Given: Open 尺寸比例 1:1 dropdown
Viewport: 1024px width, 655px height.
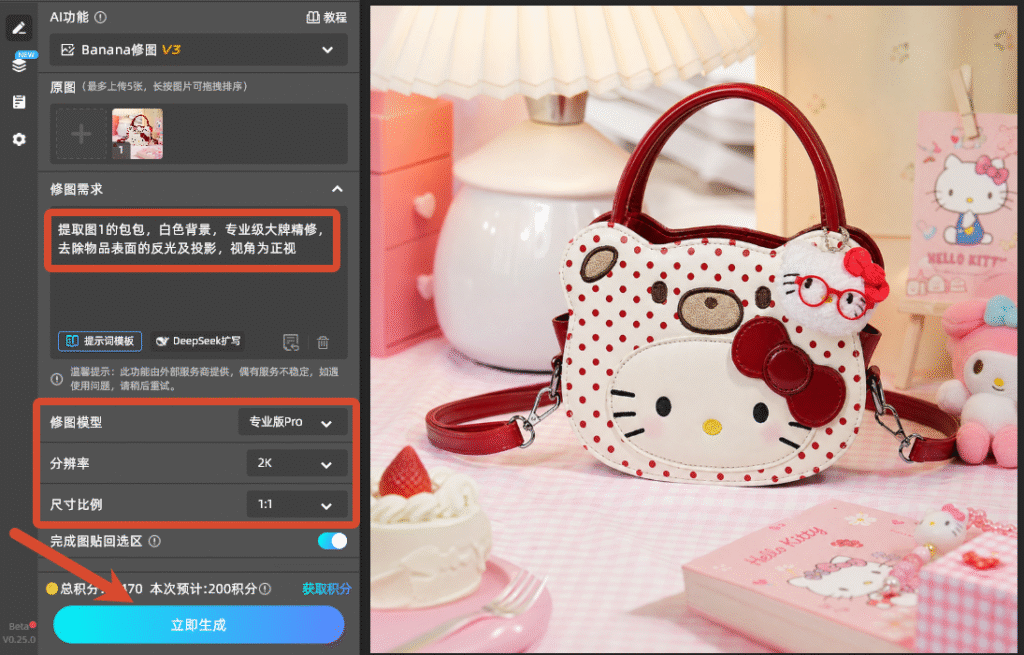Looking at the screenshot, I should (x=296, y=505).
